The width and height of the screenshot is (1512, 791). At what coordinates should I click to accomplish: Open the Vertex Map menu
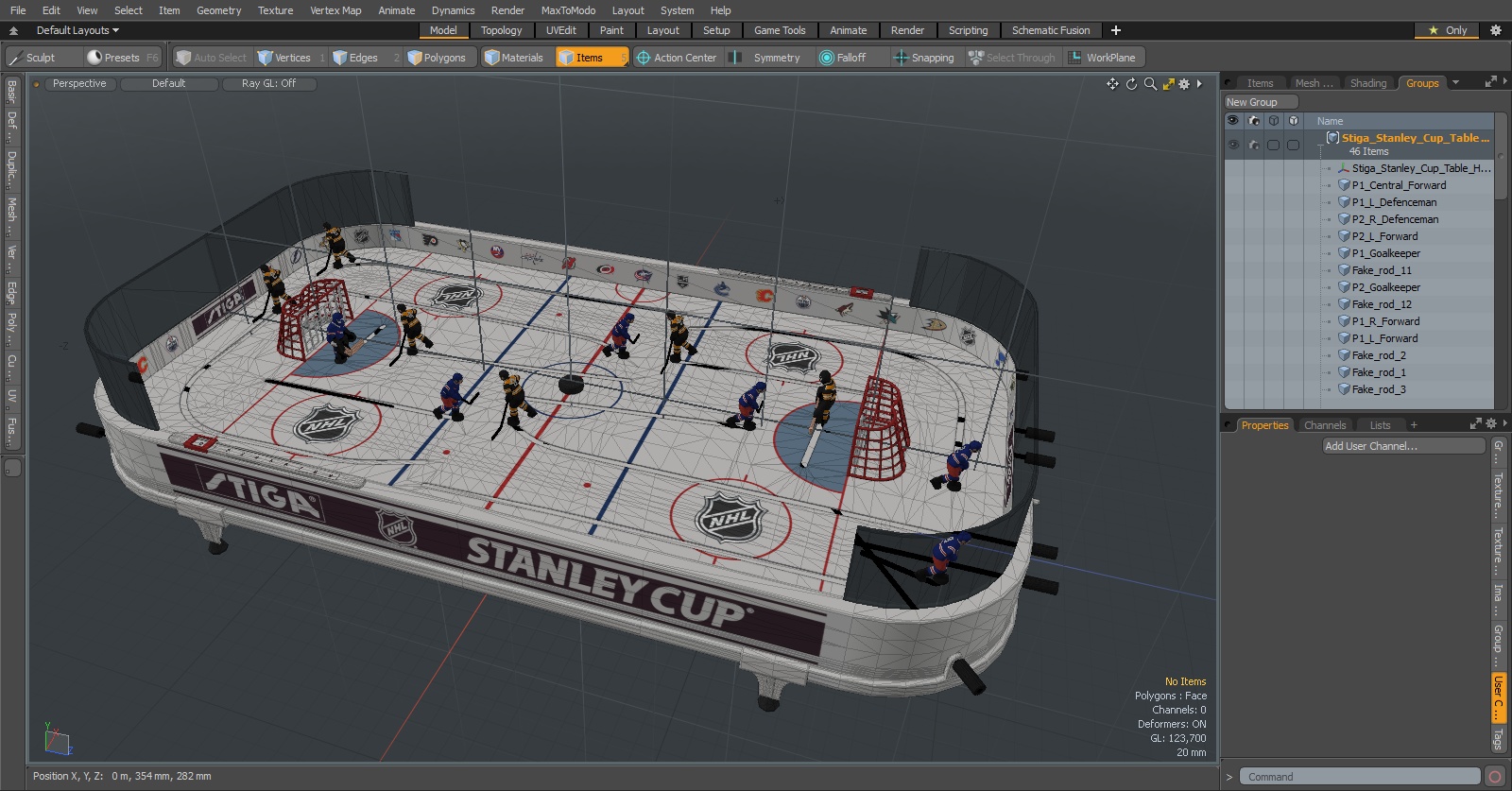click(x=335, y=10)
